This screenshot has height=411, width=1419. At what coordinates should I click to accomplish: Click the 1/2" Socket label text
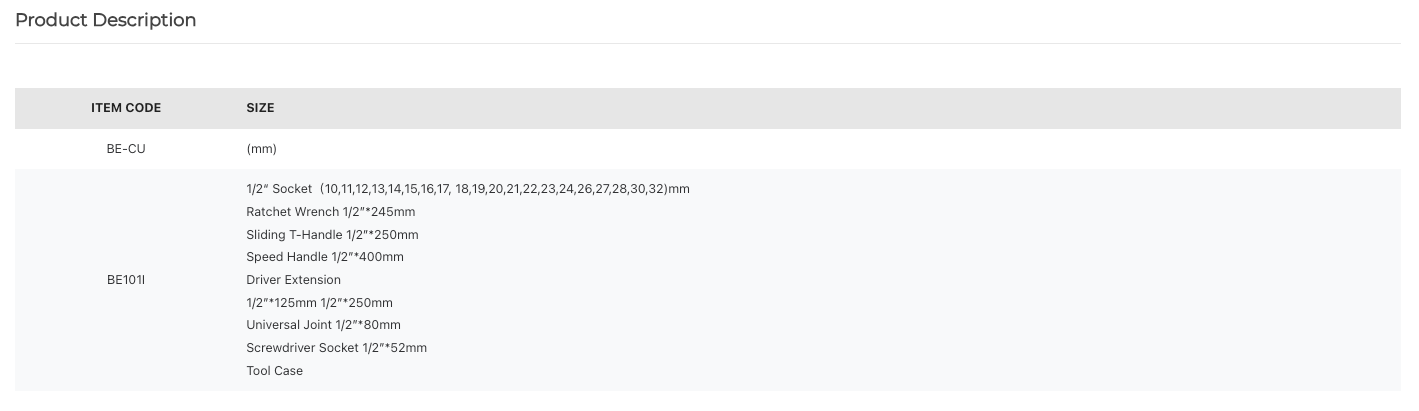click(x=279, y=189)
